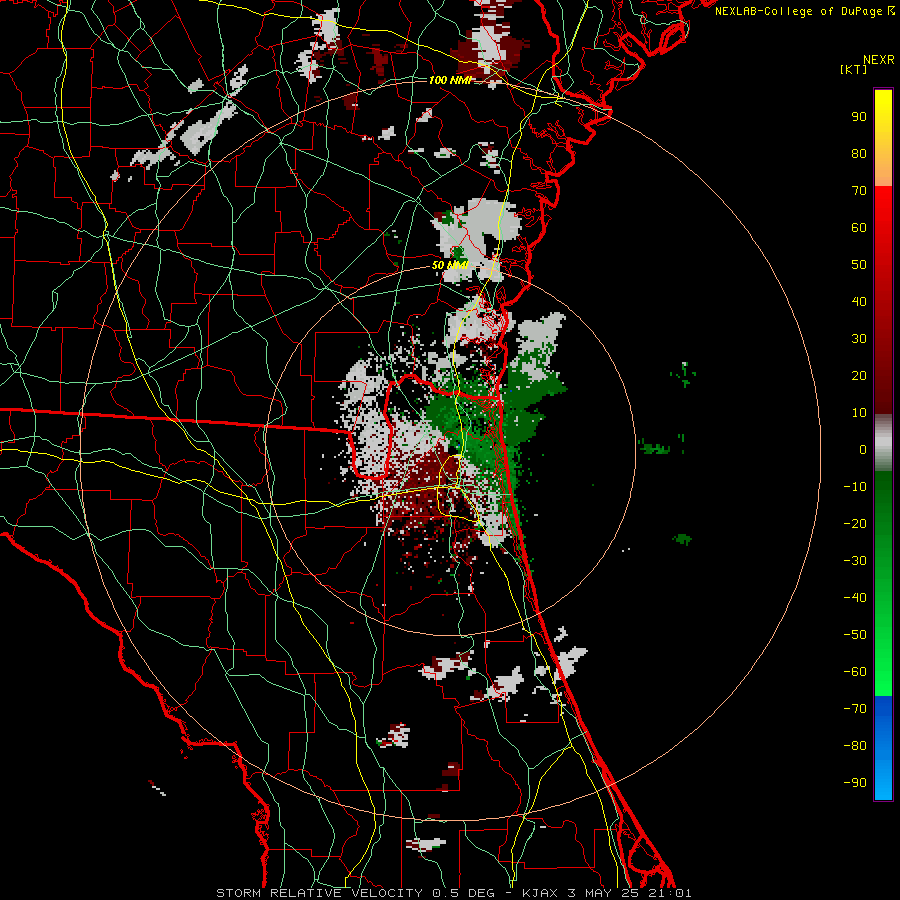
Task: Click the NEXR label above the color scale
Action: (878, 60)
